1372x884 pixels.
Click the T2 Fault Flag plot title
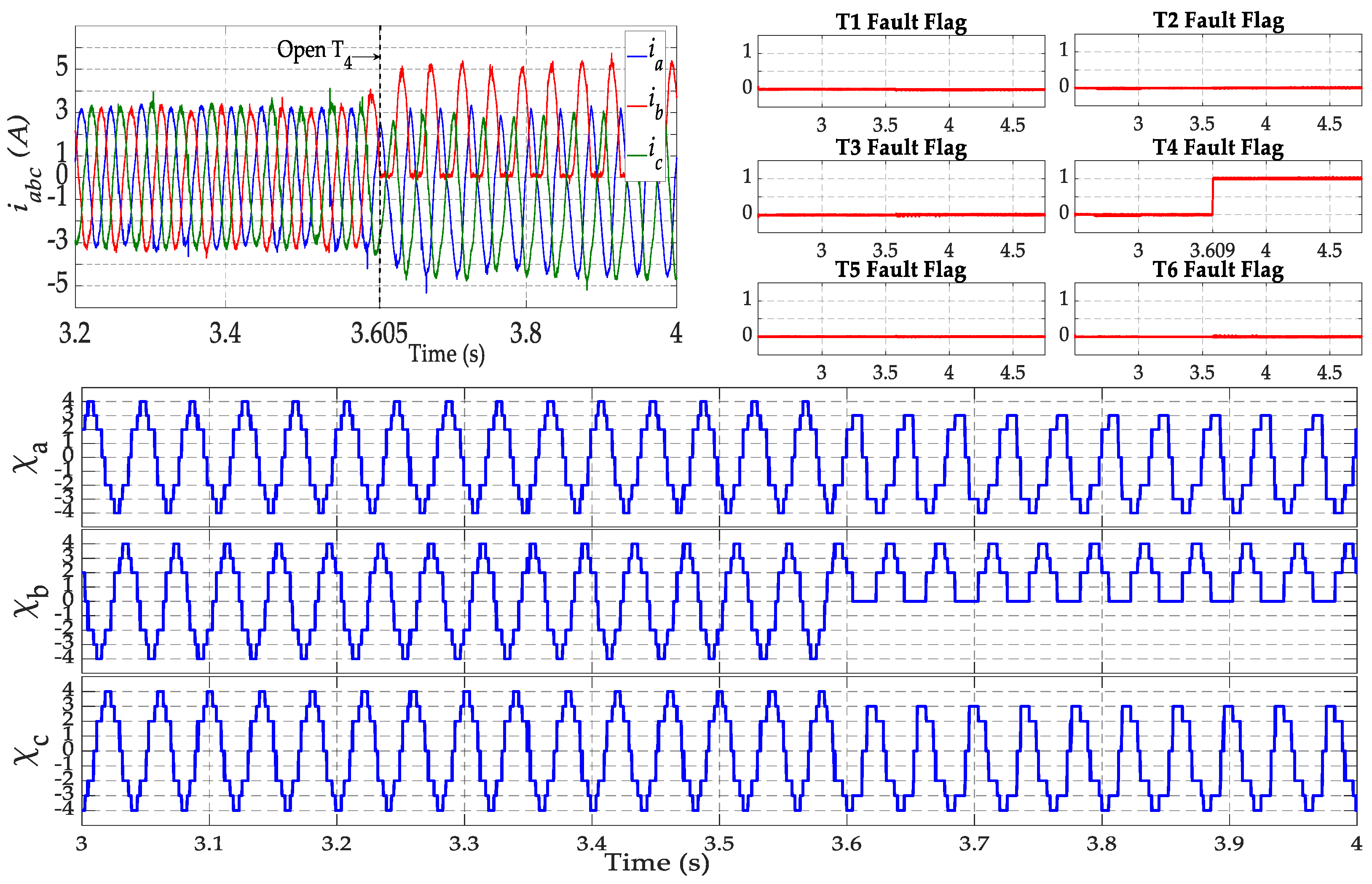[1218, 20]
